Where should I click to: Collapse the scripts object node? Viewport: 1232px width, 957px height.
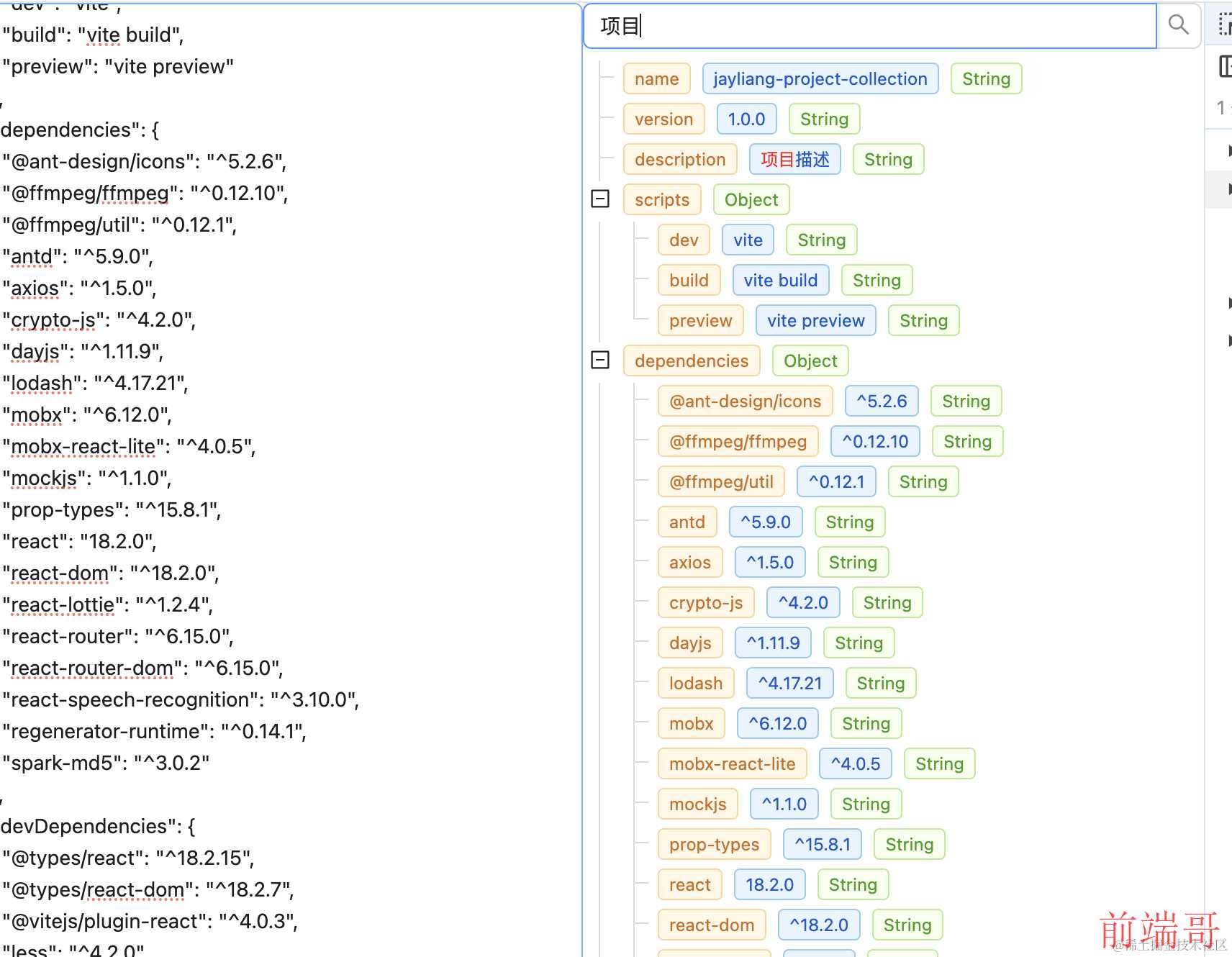600,199
